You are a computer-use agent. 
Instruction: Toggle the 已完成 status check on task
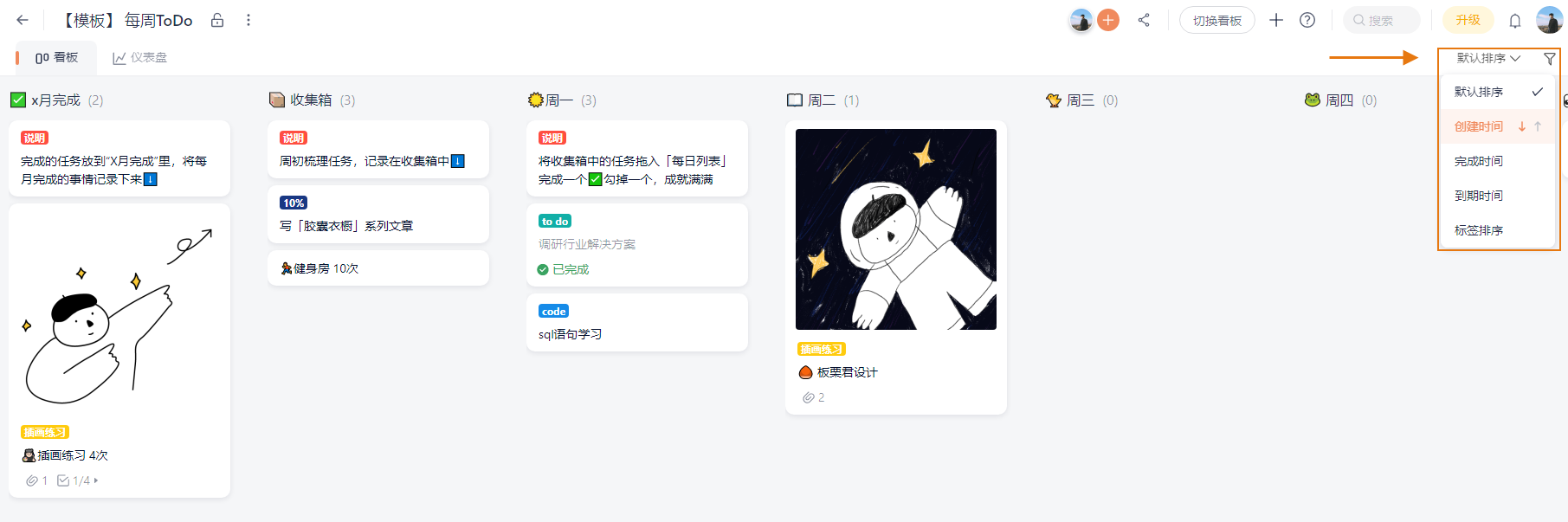pyautogui.click(x=543, y=269)
